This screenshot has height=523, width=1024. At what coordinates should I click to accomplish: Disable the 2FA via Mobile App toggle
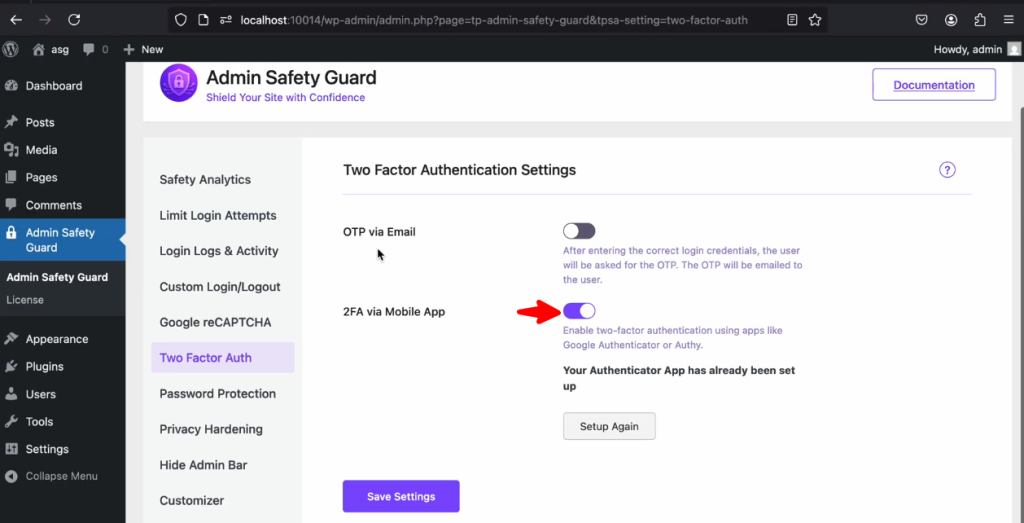[x=579, y=311]
